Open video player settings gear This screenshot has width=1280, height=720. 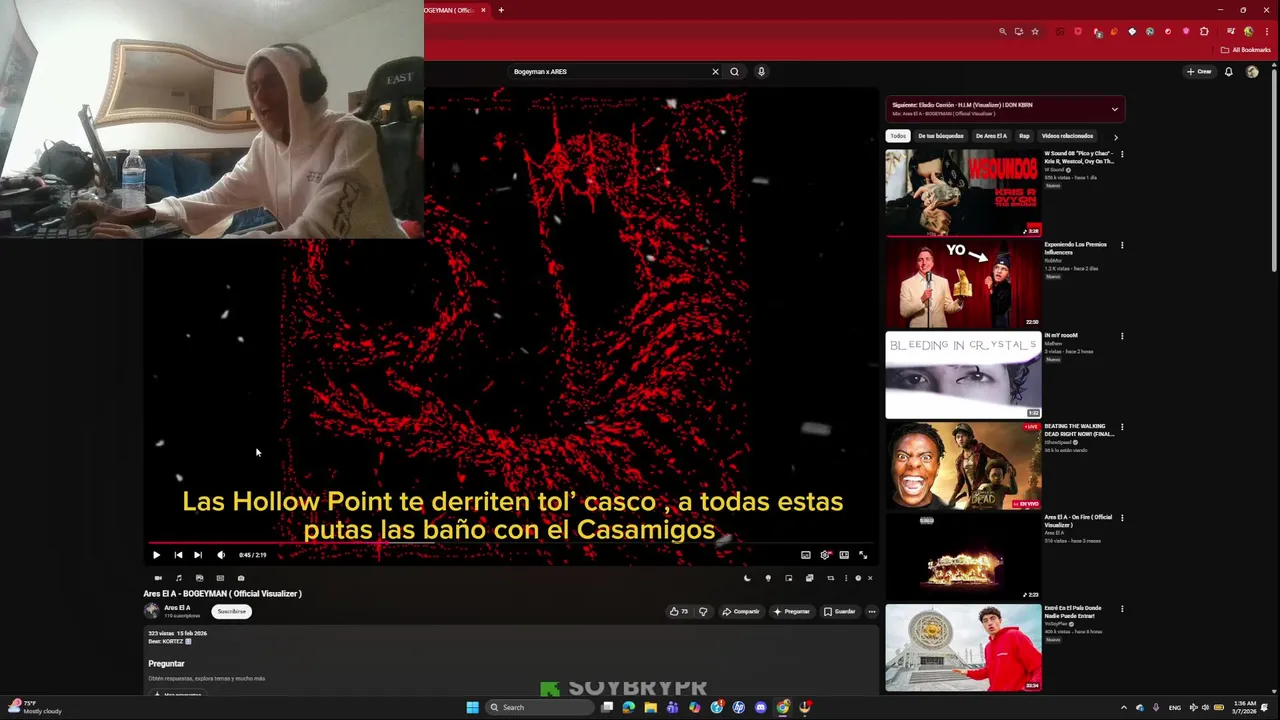pyautogui.click(x=825, y=555)
